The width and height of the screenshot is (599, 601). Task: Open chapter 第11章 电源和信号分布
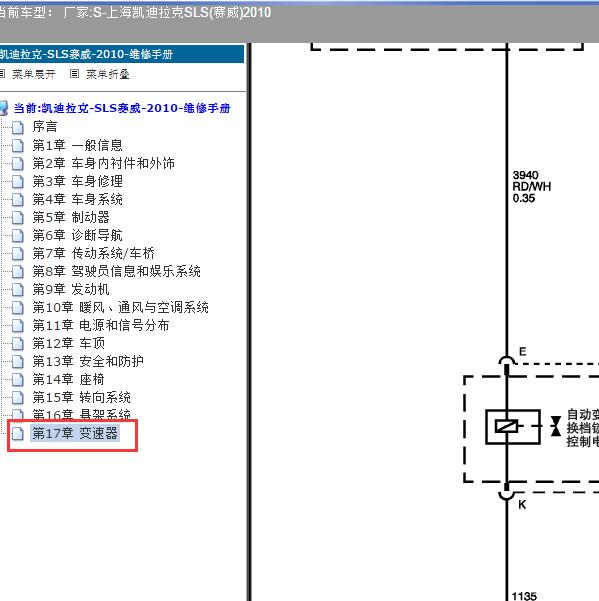point(101,325)
